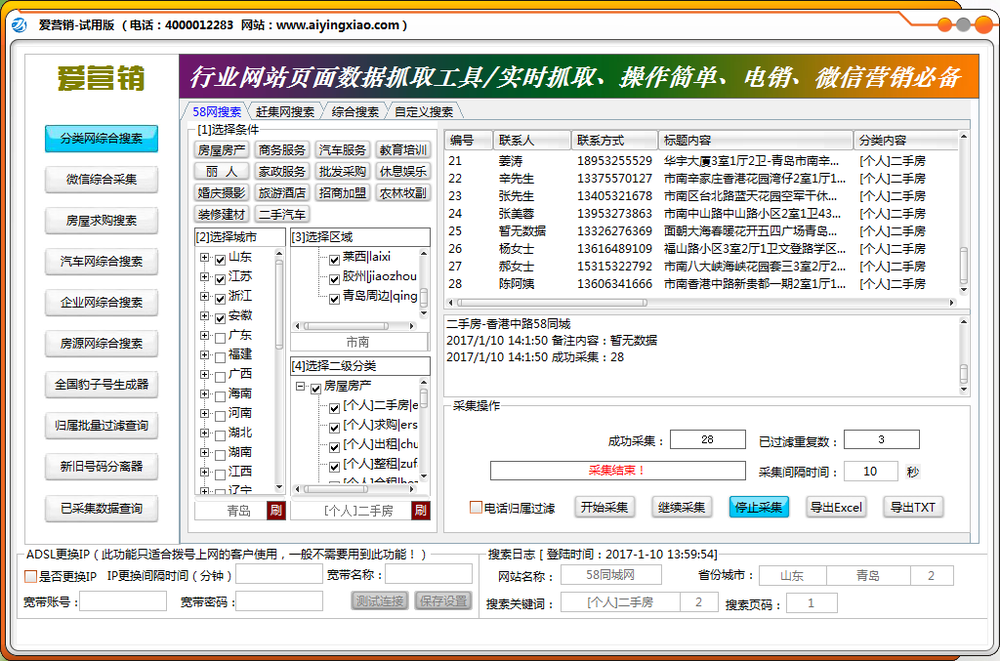Click the 宽带名称 input field

(x=429, y=574)
